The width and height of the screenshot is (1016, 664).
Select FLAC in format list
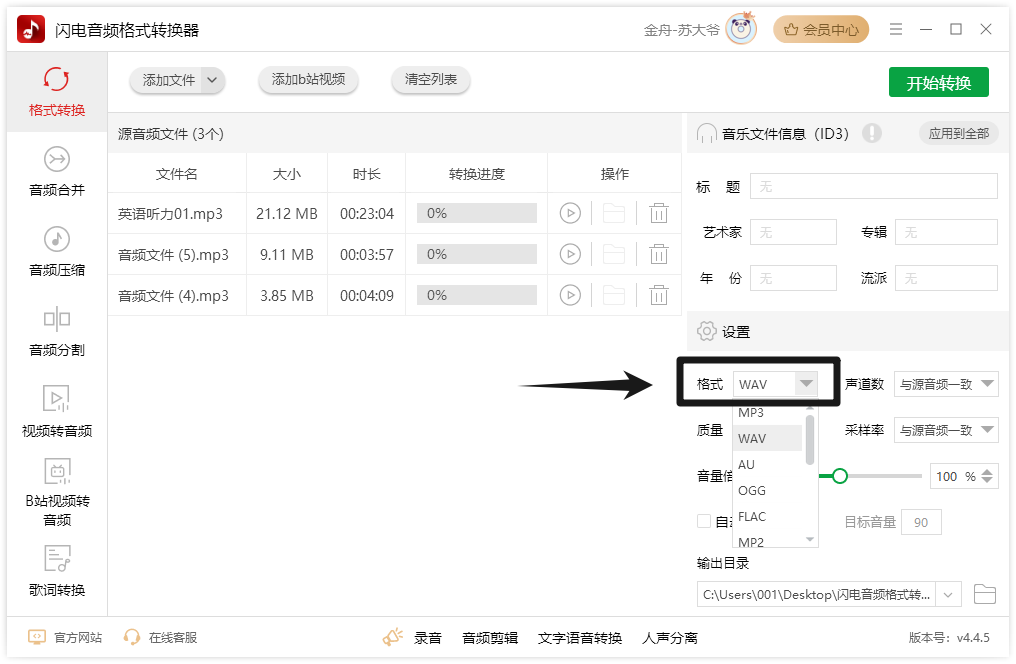767,516
